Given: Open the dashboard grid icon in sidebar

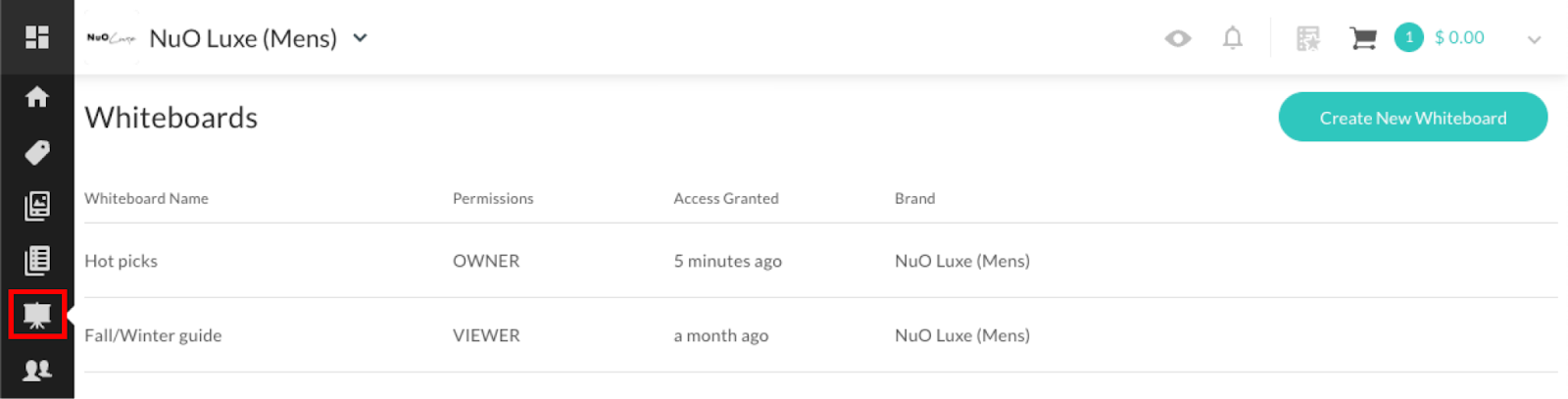Looking at the screenshot, I should (x=37, y=37).
